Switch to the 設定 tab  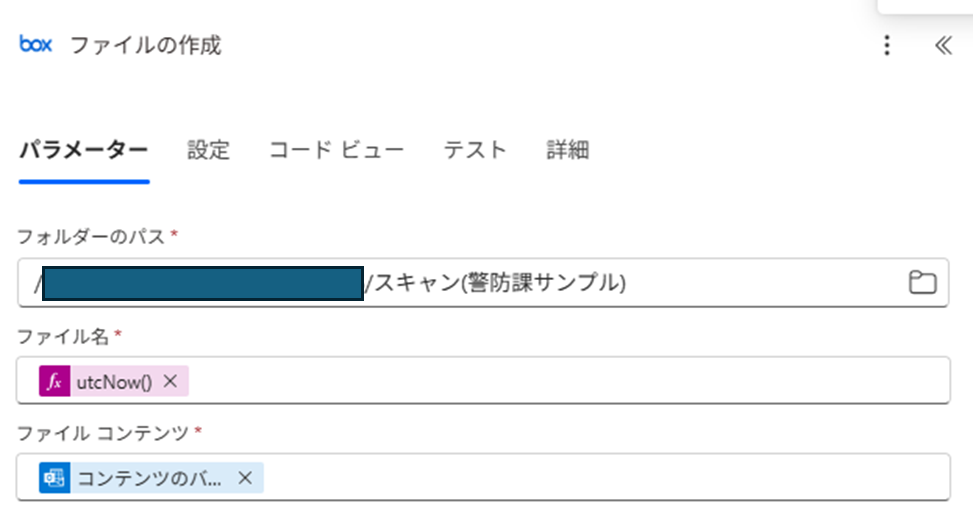(208, 150)
